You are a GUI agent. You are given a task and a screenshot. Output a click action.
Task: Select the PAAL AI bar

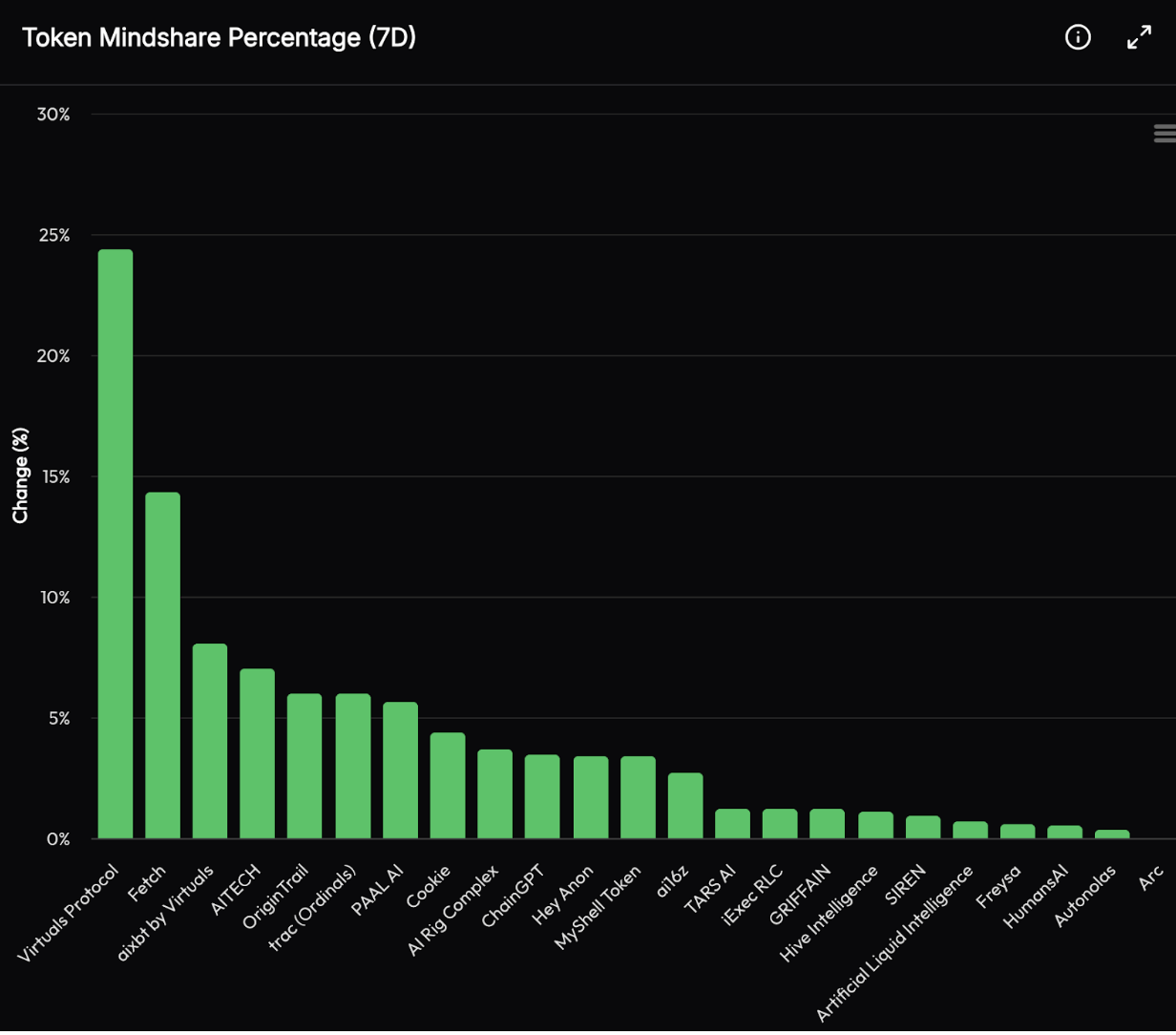(x=400, y=771)
